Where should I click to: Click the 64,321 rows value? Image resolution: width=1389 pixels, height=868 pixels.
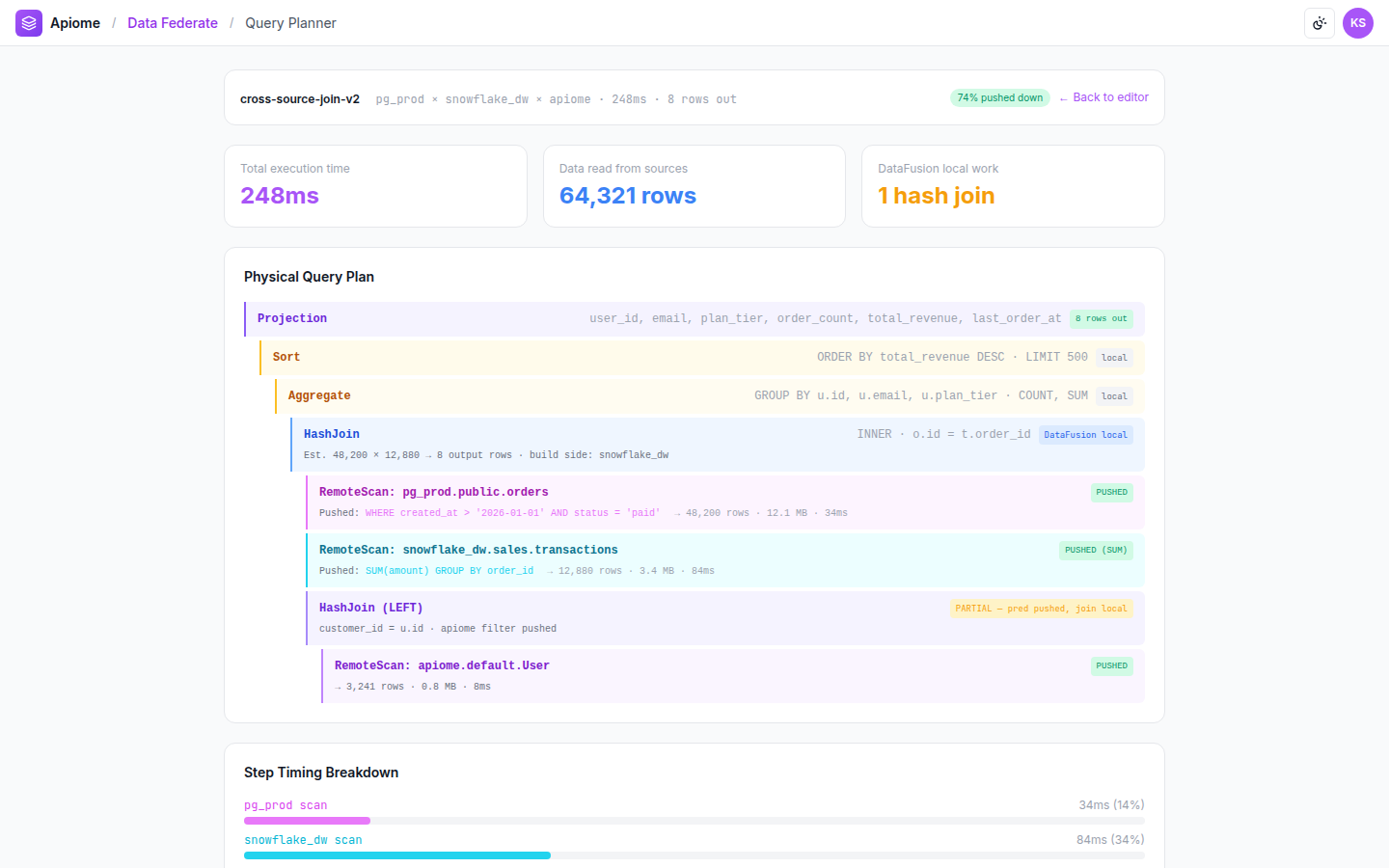[628, 196]
